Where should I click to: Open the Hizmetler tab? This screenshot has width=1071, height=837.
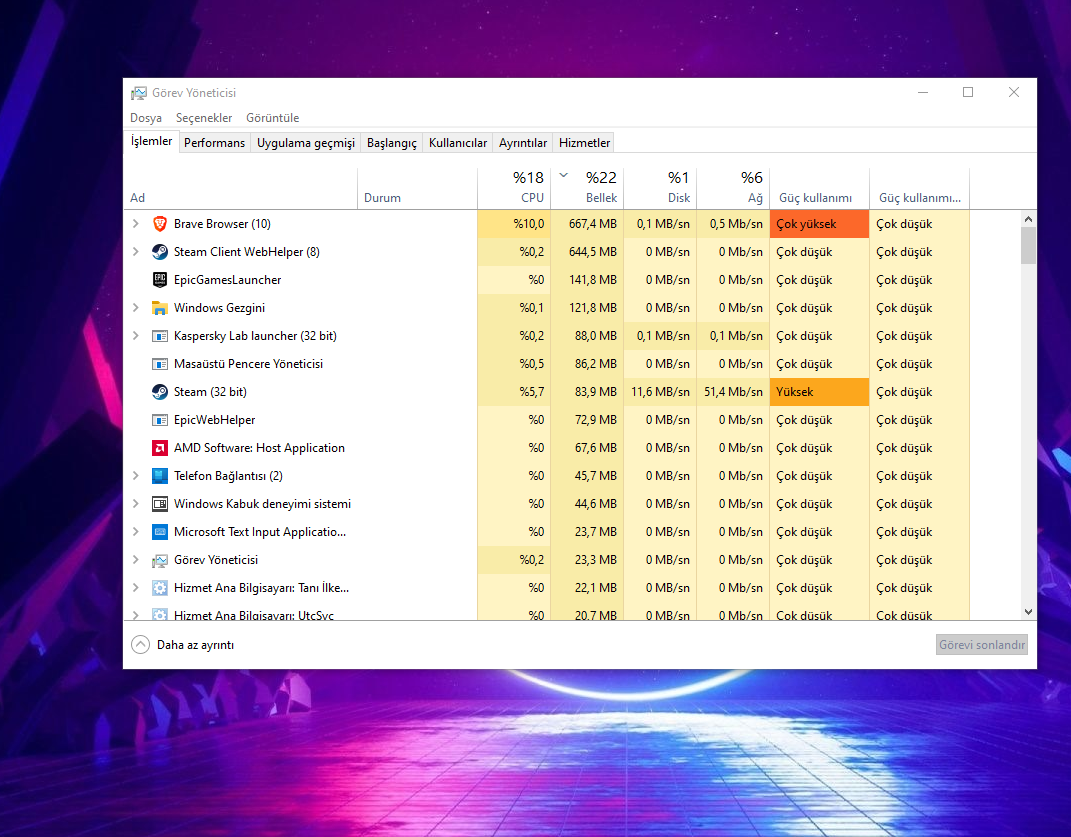click(584, 143)
